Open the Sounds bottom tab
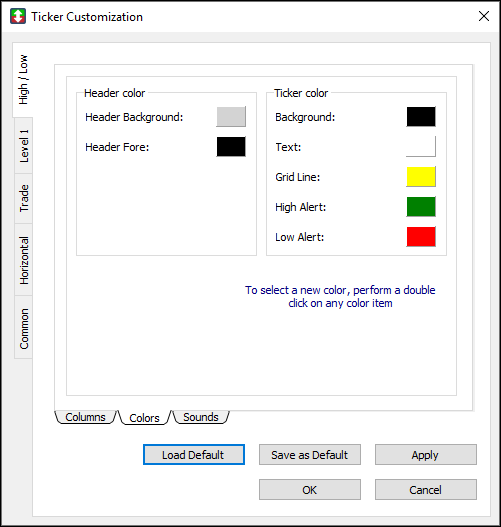 201,417
